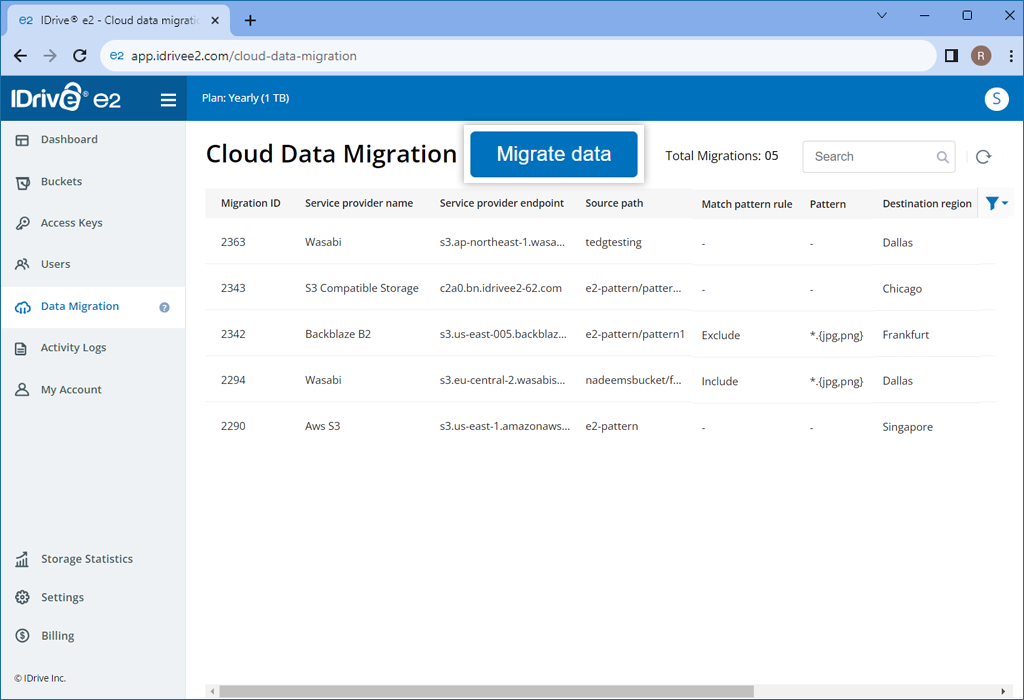1024x700 pixels.
Task: Click the tedgtesting source path
Action: (613, 242)
